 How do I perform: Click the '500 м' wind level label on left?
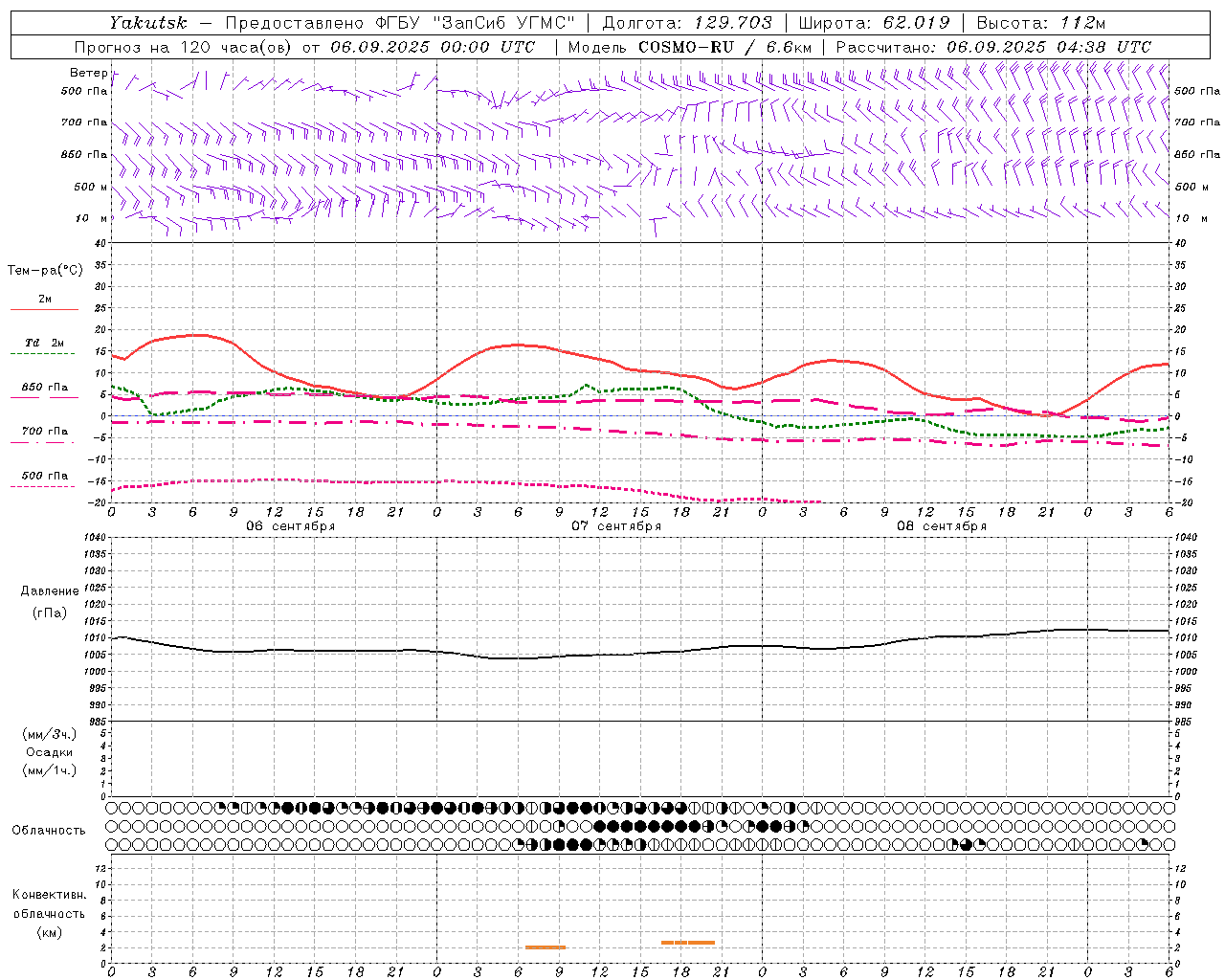92,187
